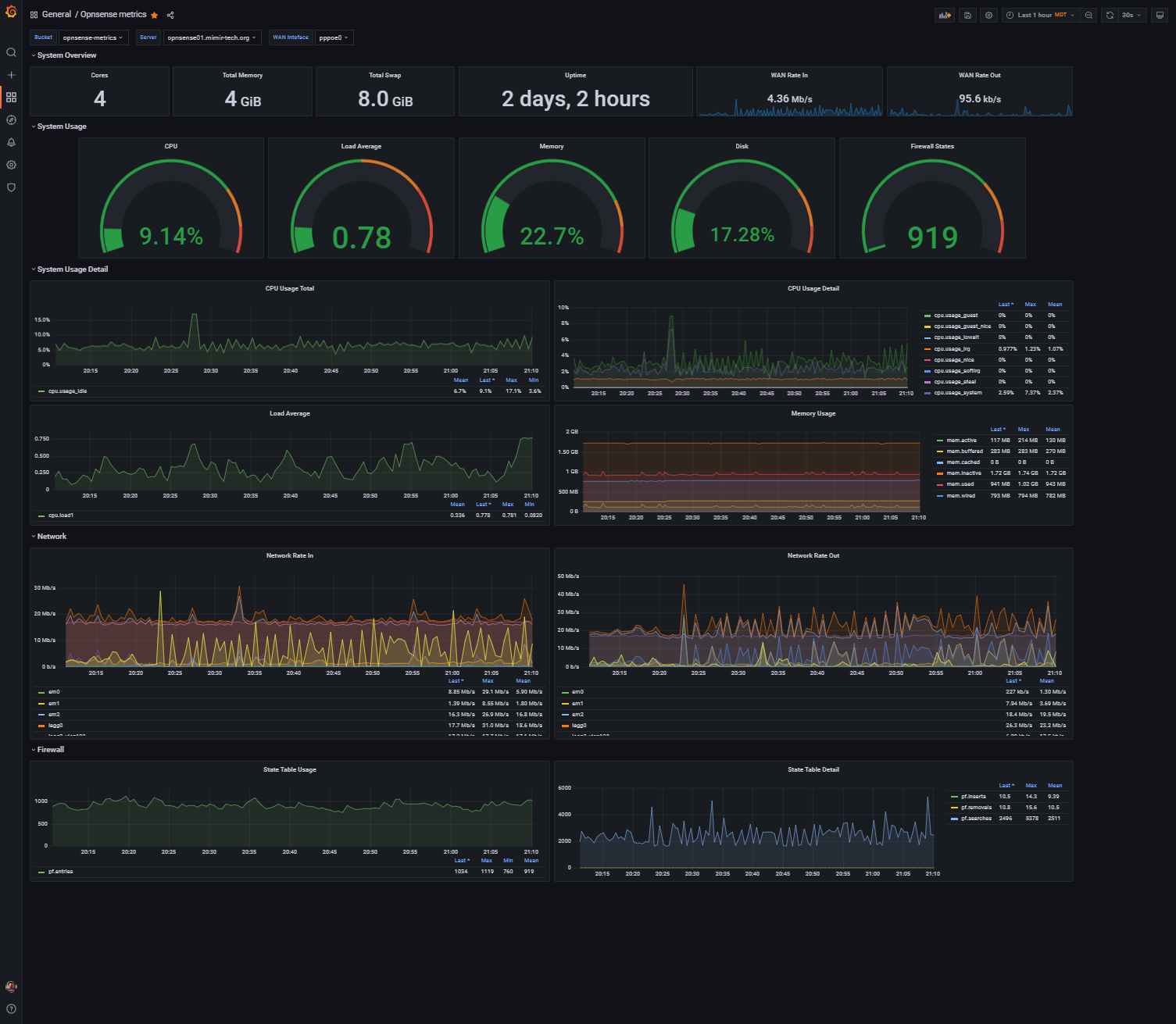Open the CPU Usage Total panel title menu
Screen dimensions: 1176x1024
point(290,288)
